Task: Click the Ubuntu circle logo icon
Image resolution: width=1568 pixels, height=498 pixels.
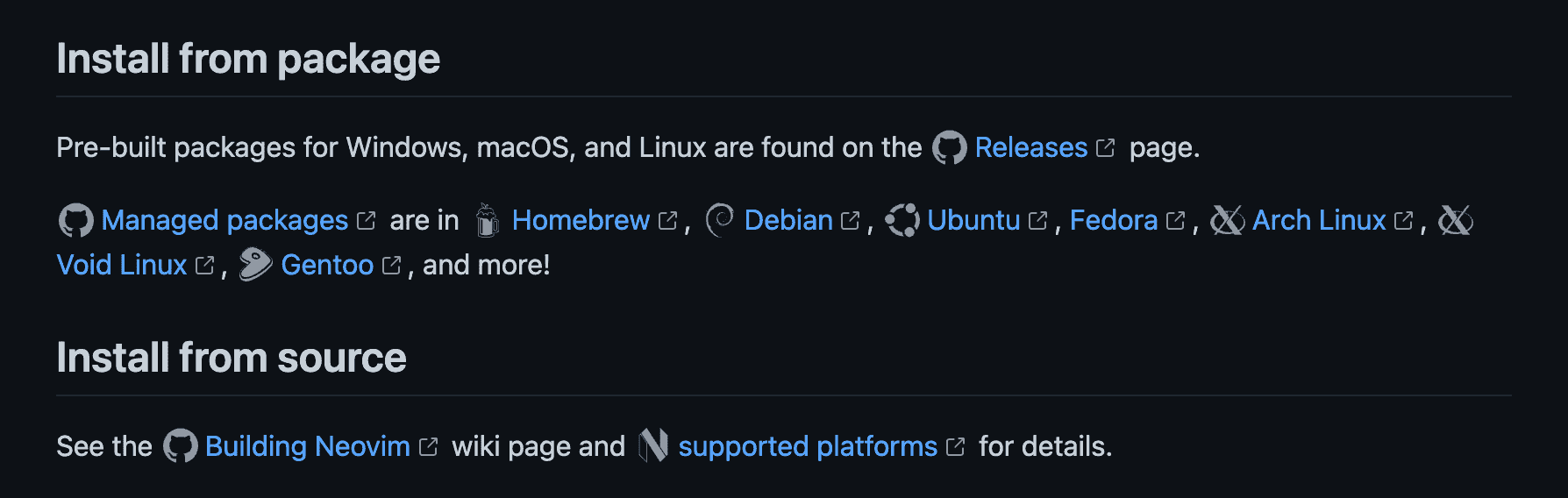Action: pos(902,221)
